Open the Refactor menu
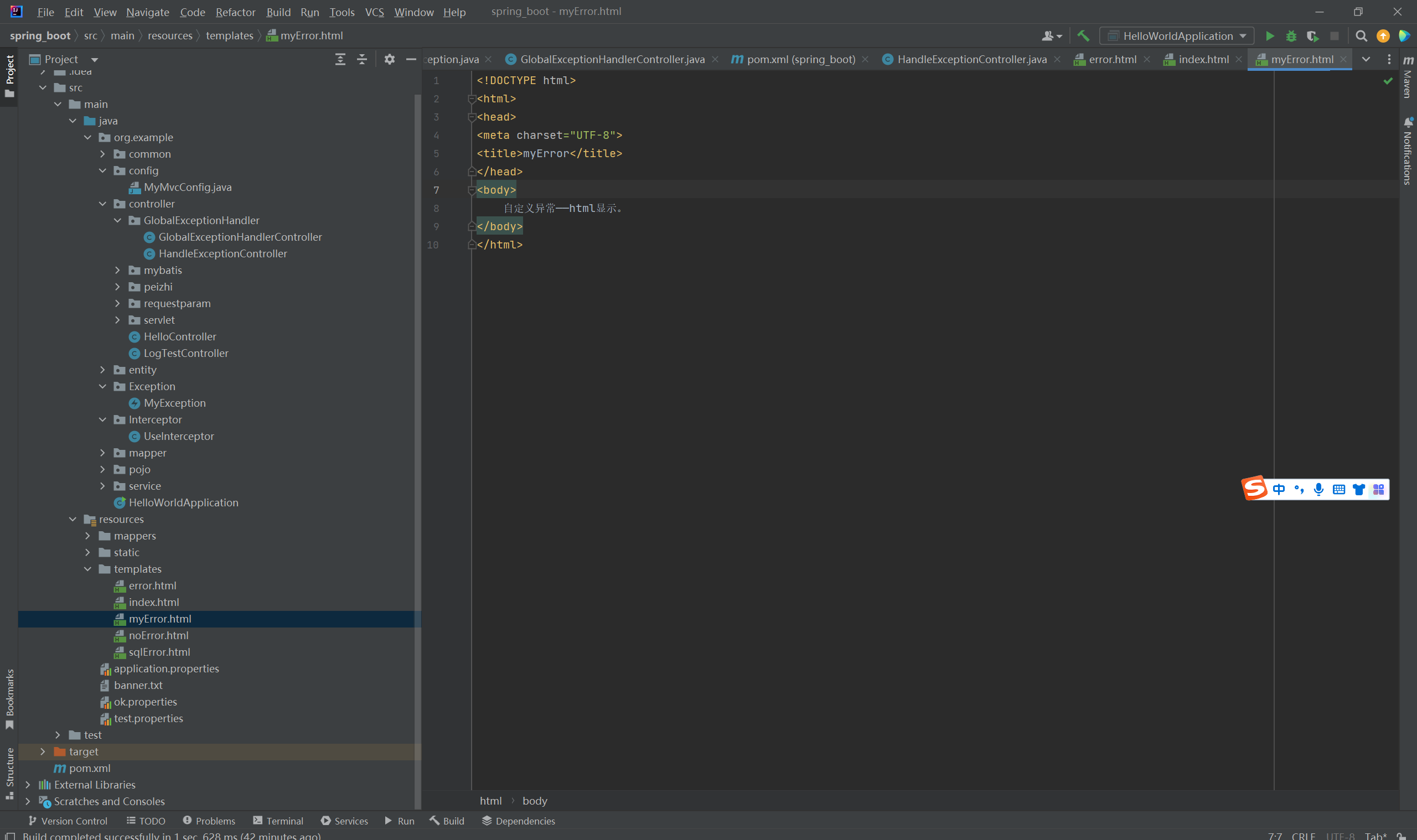The width and height of the screenshot is (1417, 840). pos(235,12)
